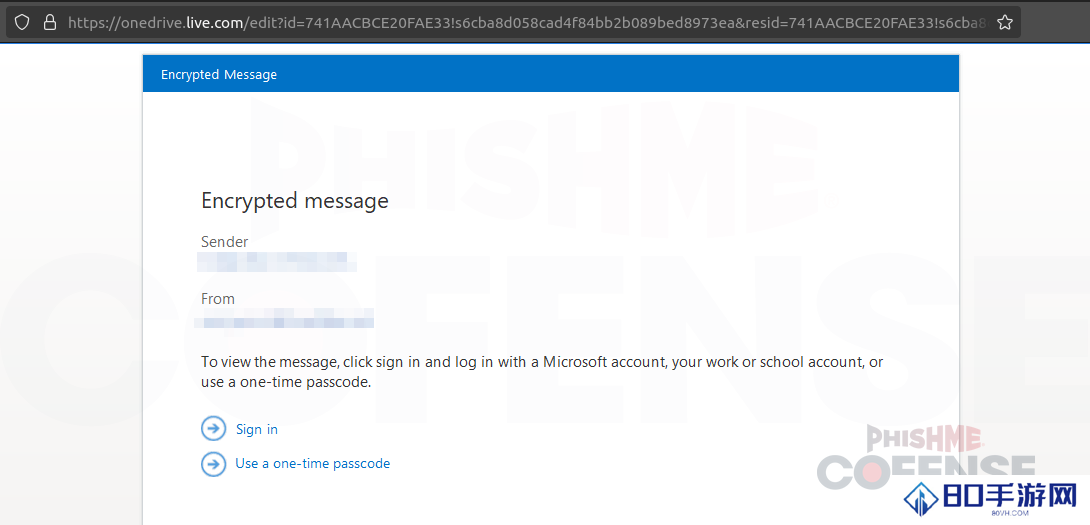This screenshot has height=525, width=1090.
Task: Click the circled arrow beside Sign in
Action: (213, 429)
